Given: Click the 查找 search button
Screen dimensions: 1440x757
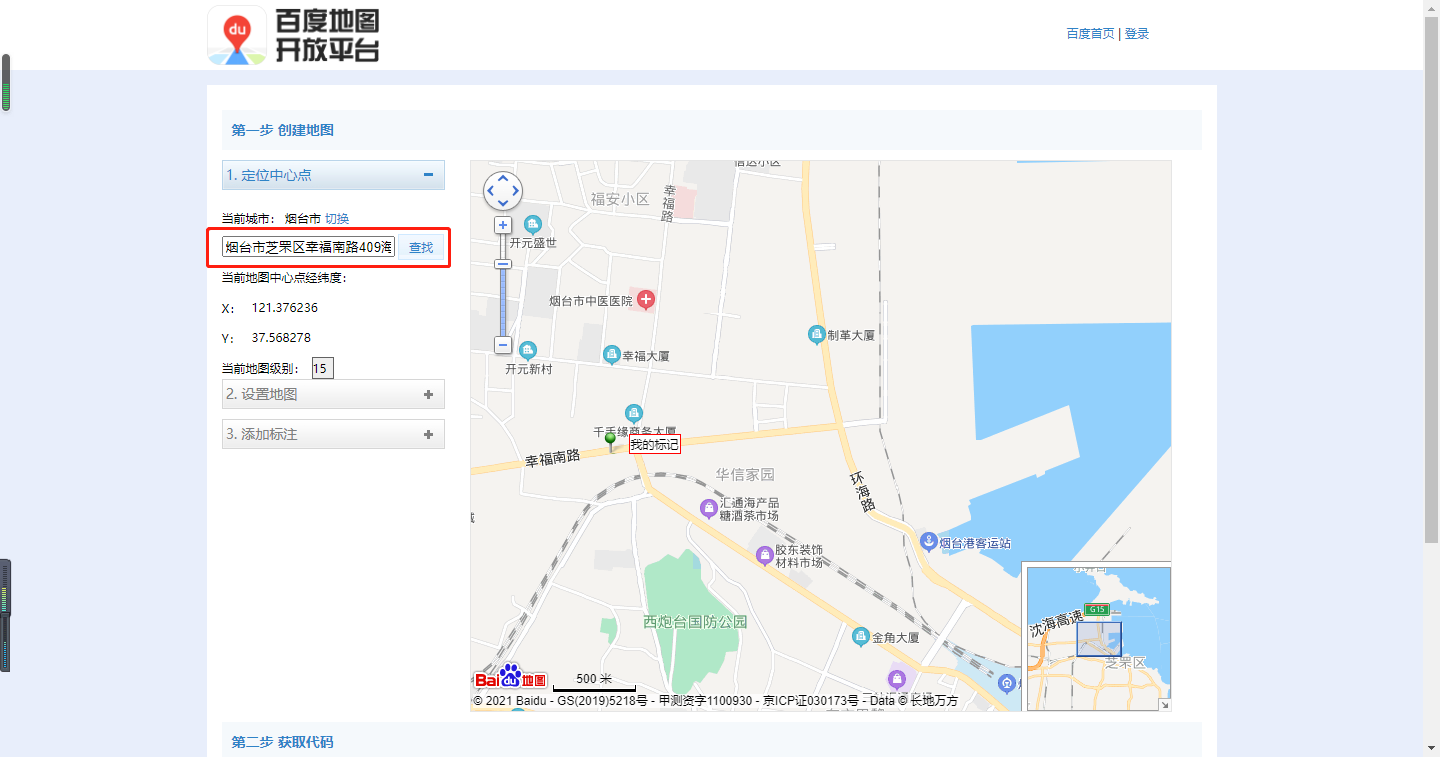Looking at the screenshot, I should (x=421, y=247).
